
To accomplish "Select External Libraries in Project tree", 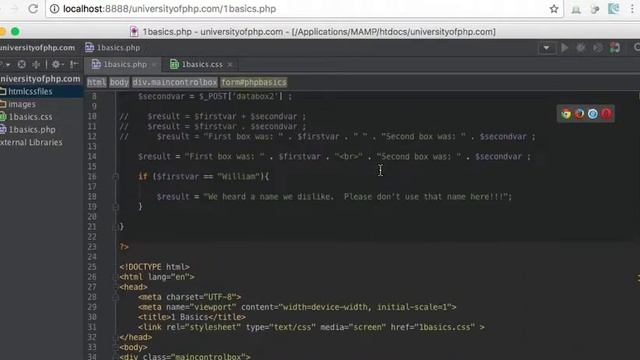I will coord(31,142).
